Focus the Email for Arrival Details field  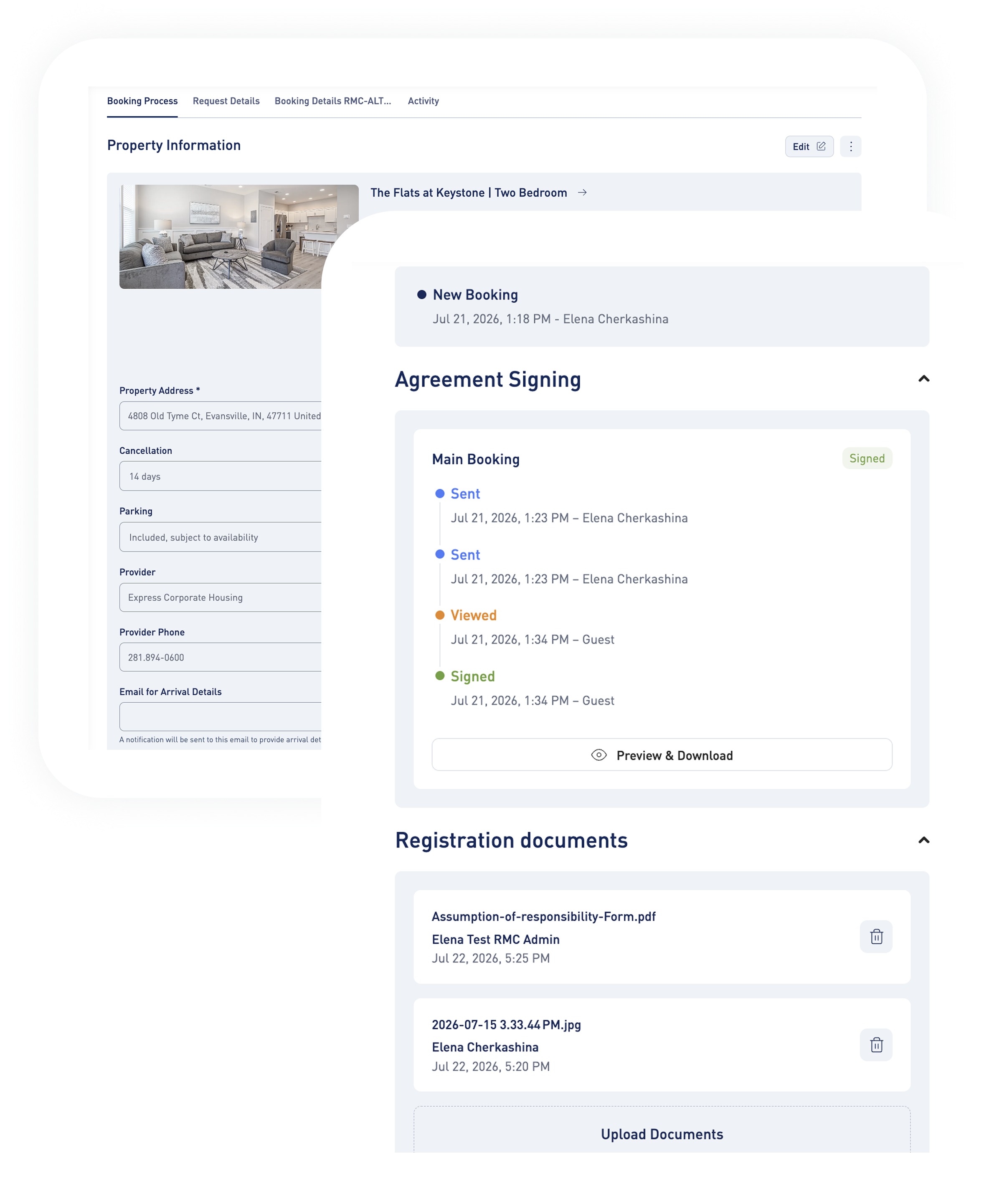[221, 716]
